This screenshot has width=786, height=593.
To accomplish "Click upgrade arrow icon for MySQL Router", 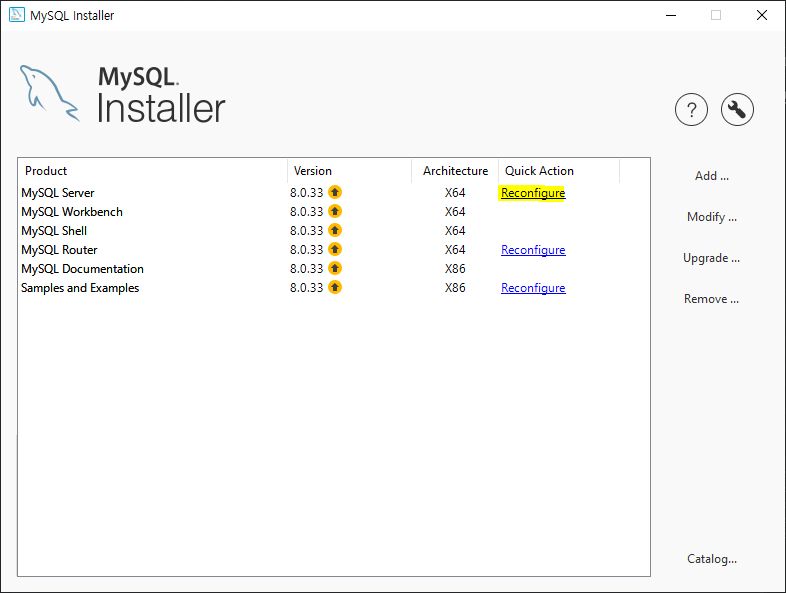I will [x=335, y=249].
